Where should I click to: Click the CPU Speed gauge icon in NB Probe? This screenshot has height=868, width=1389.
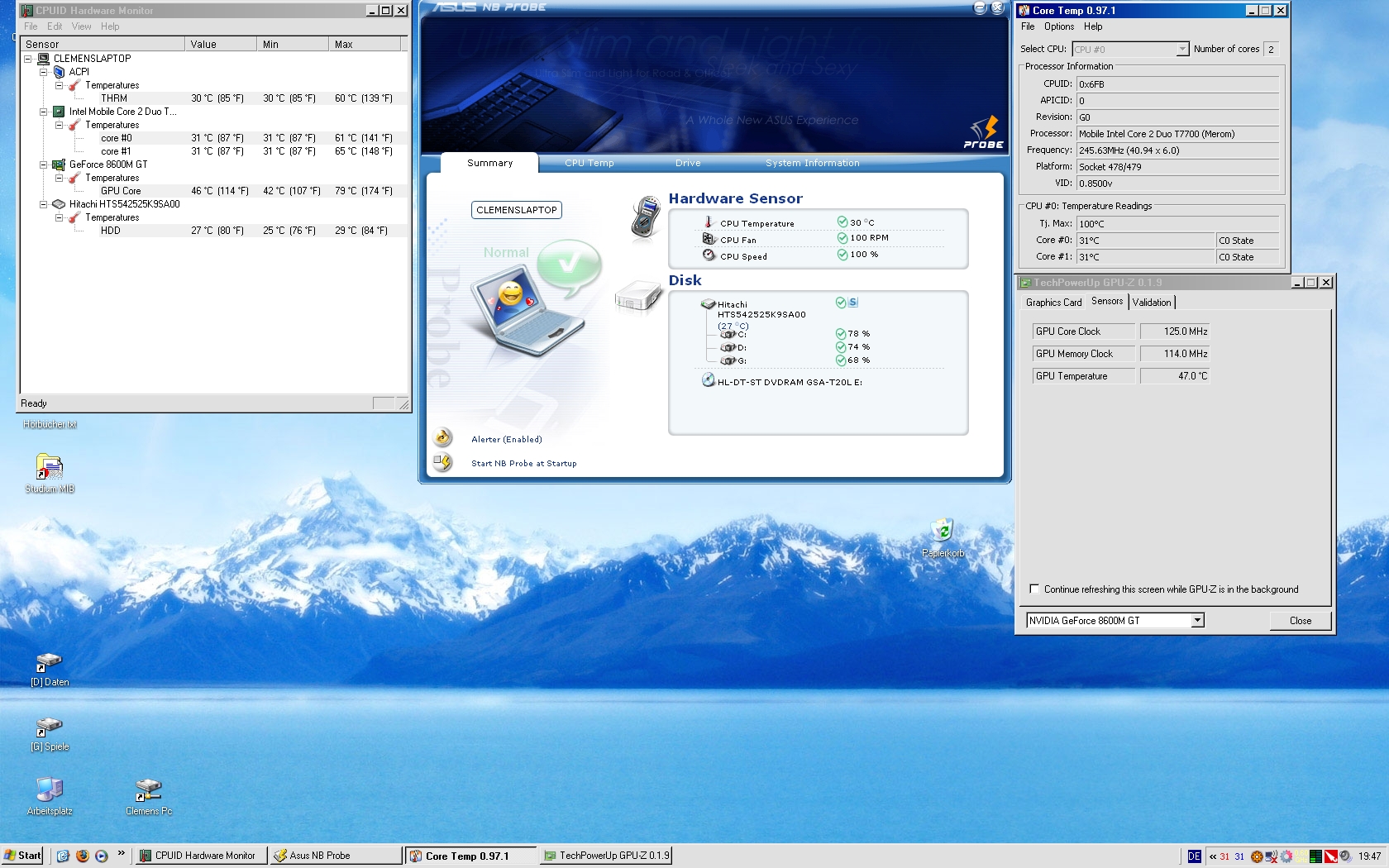(709, 255)
